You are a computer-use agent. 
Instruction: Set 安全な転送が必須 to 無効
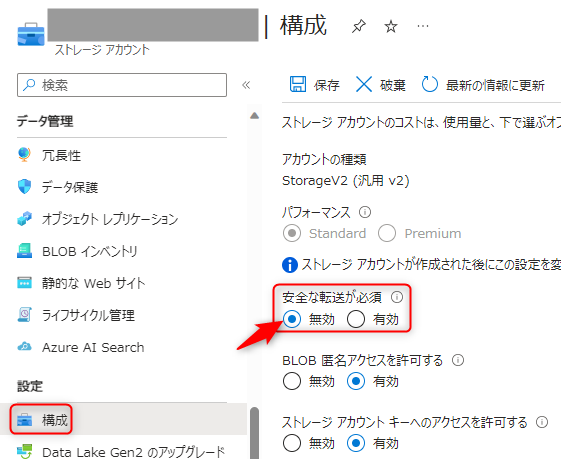pos(292,319)
